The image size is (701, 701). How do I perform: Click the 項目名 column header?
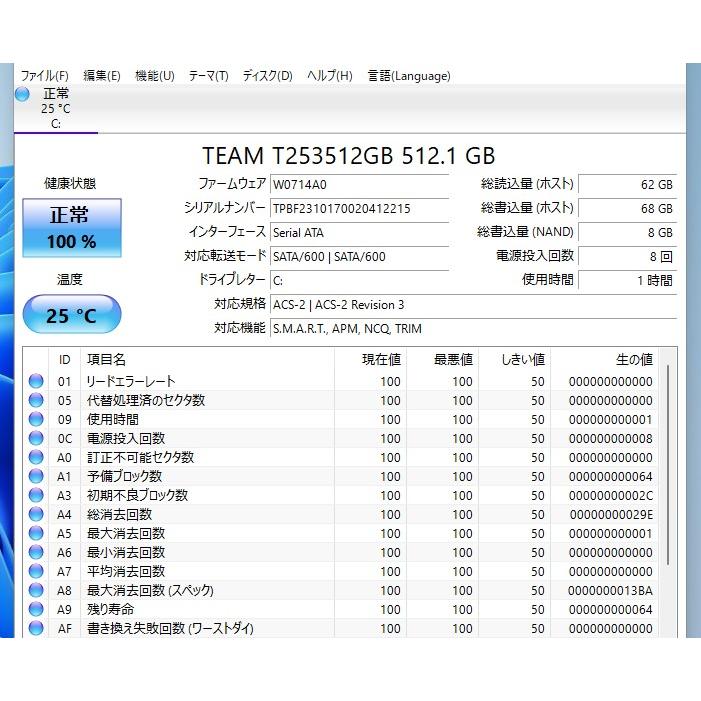(x=207, y=359)
